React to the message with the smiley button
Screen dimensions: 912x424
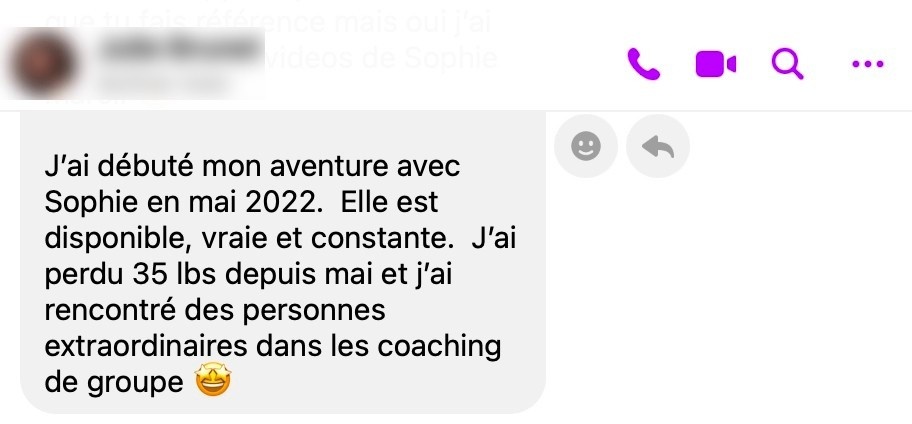pyautogui.click(x=585, y=146)
